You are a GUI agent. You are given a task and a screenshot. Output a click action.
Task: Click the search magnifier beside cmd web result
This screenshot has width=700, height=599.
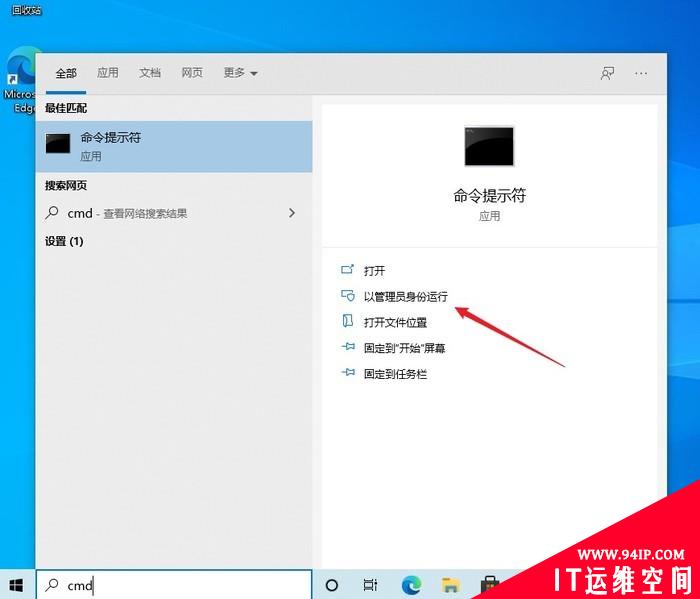pos(52,212)
